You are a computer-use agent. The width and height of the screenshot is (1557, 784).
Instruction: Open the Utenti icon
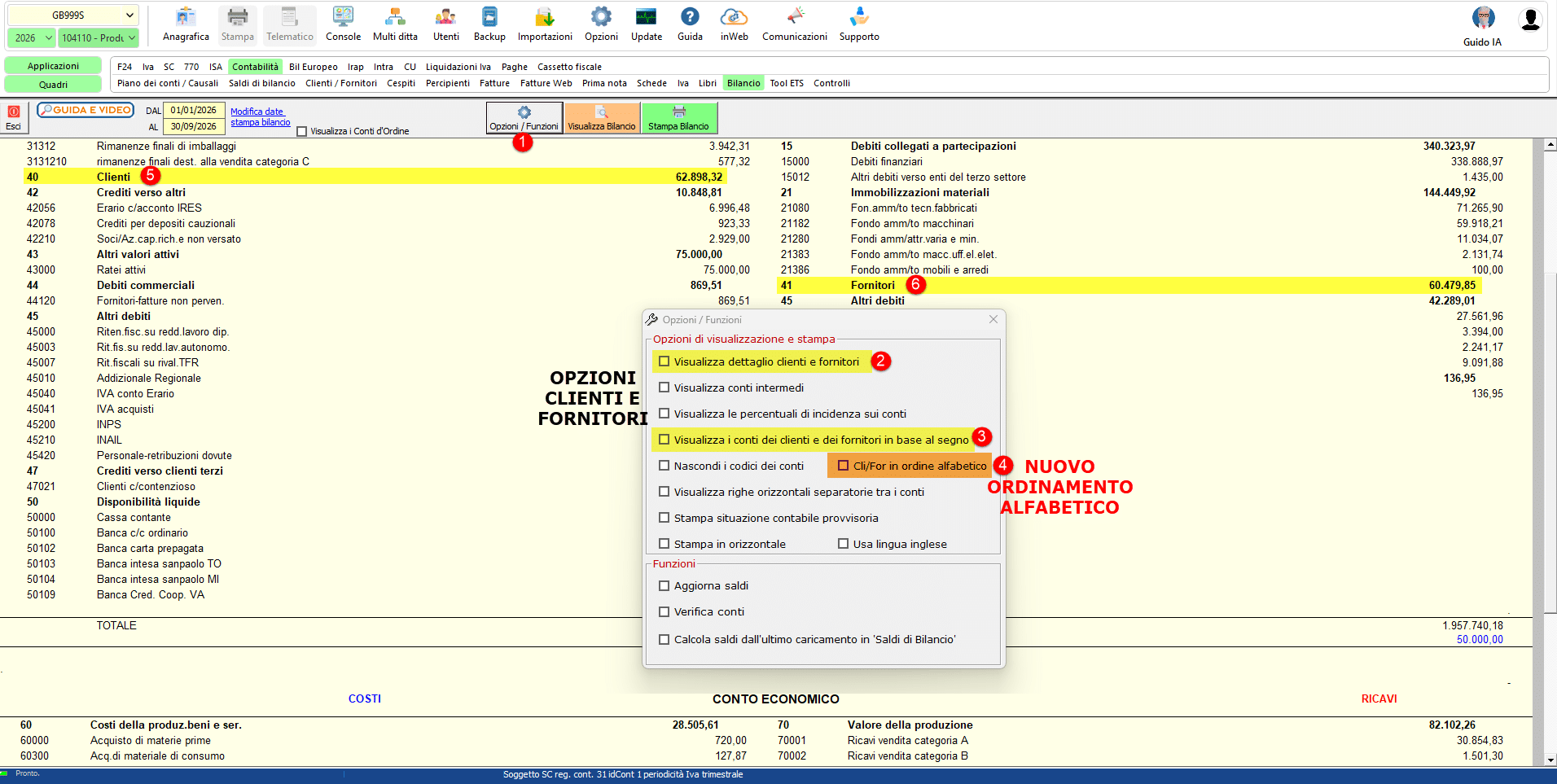445,24
